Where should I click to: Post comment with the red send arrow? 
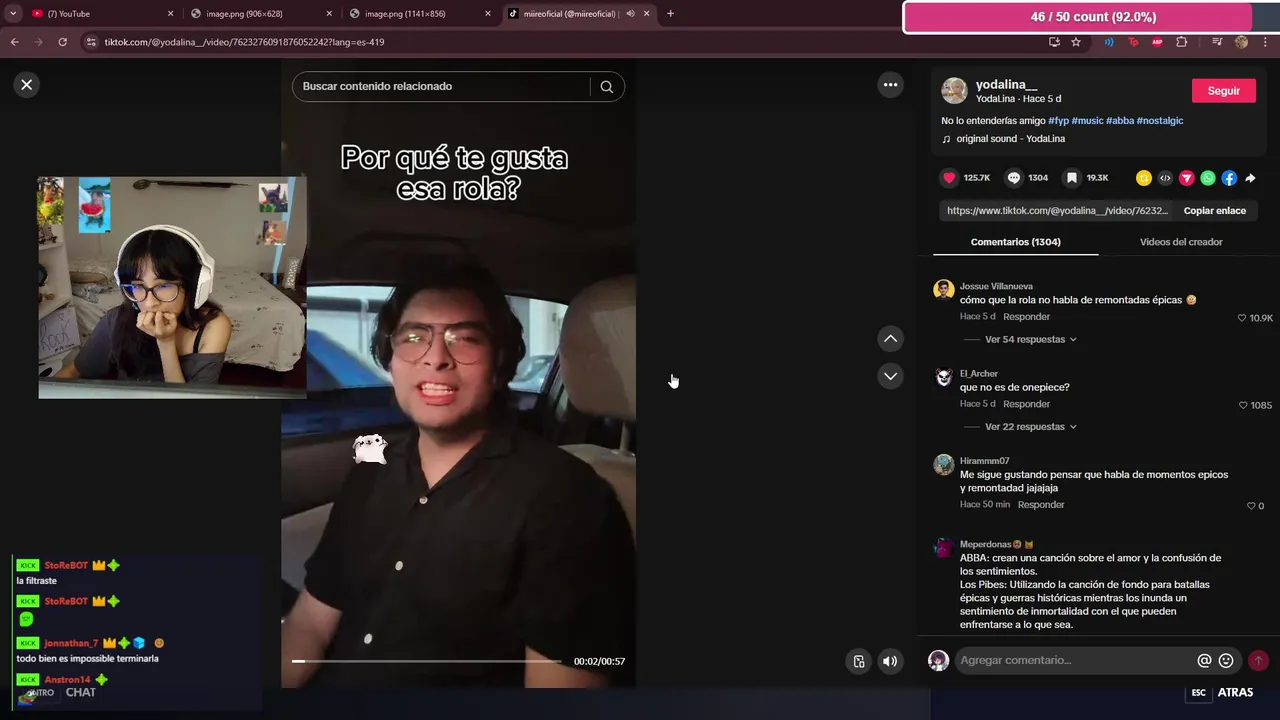[1258, 660]
